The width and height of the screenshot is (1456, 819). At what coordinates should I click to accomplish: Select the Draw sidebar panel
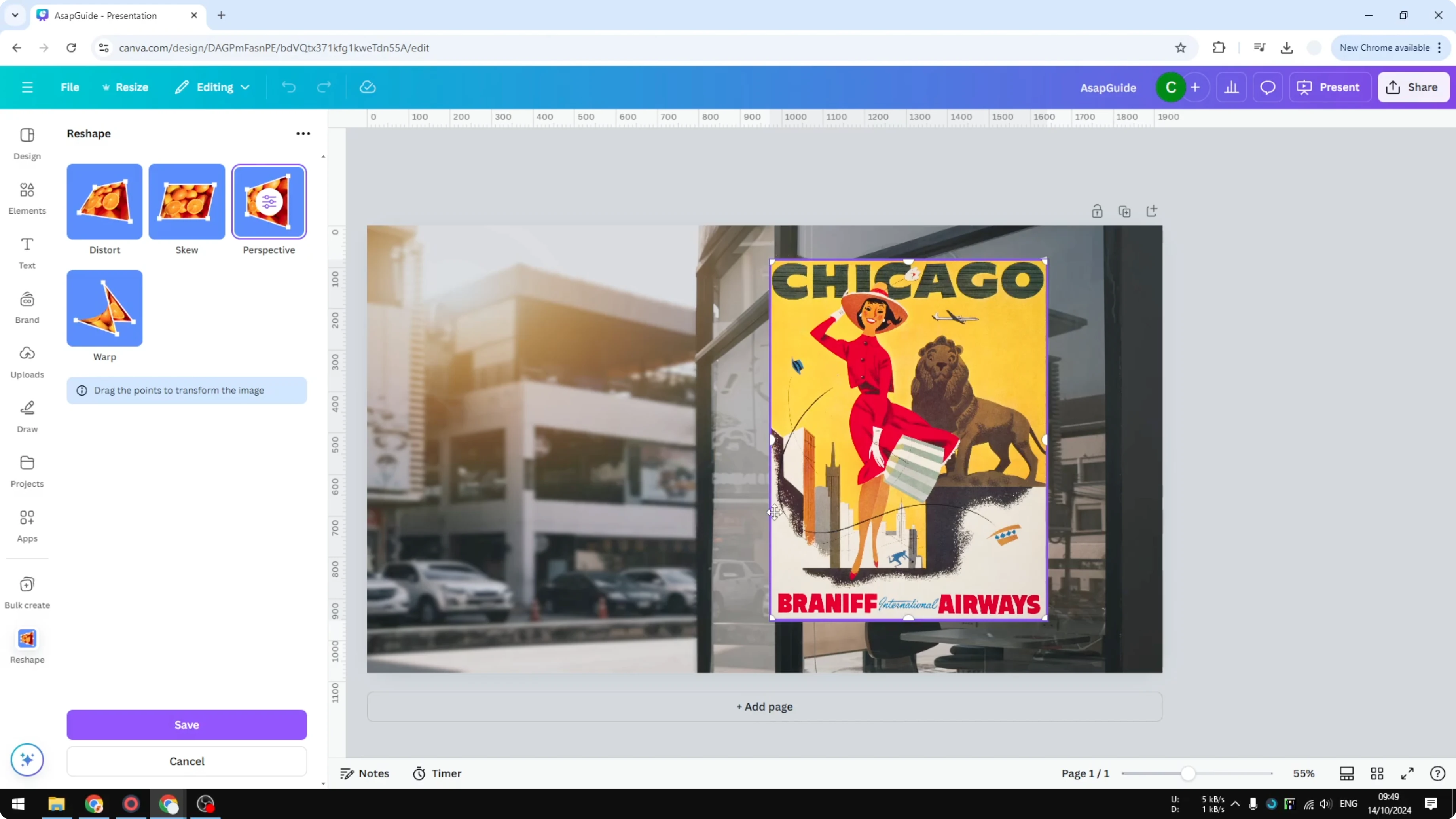[27, 416]
